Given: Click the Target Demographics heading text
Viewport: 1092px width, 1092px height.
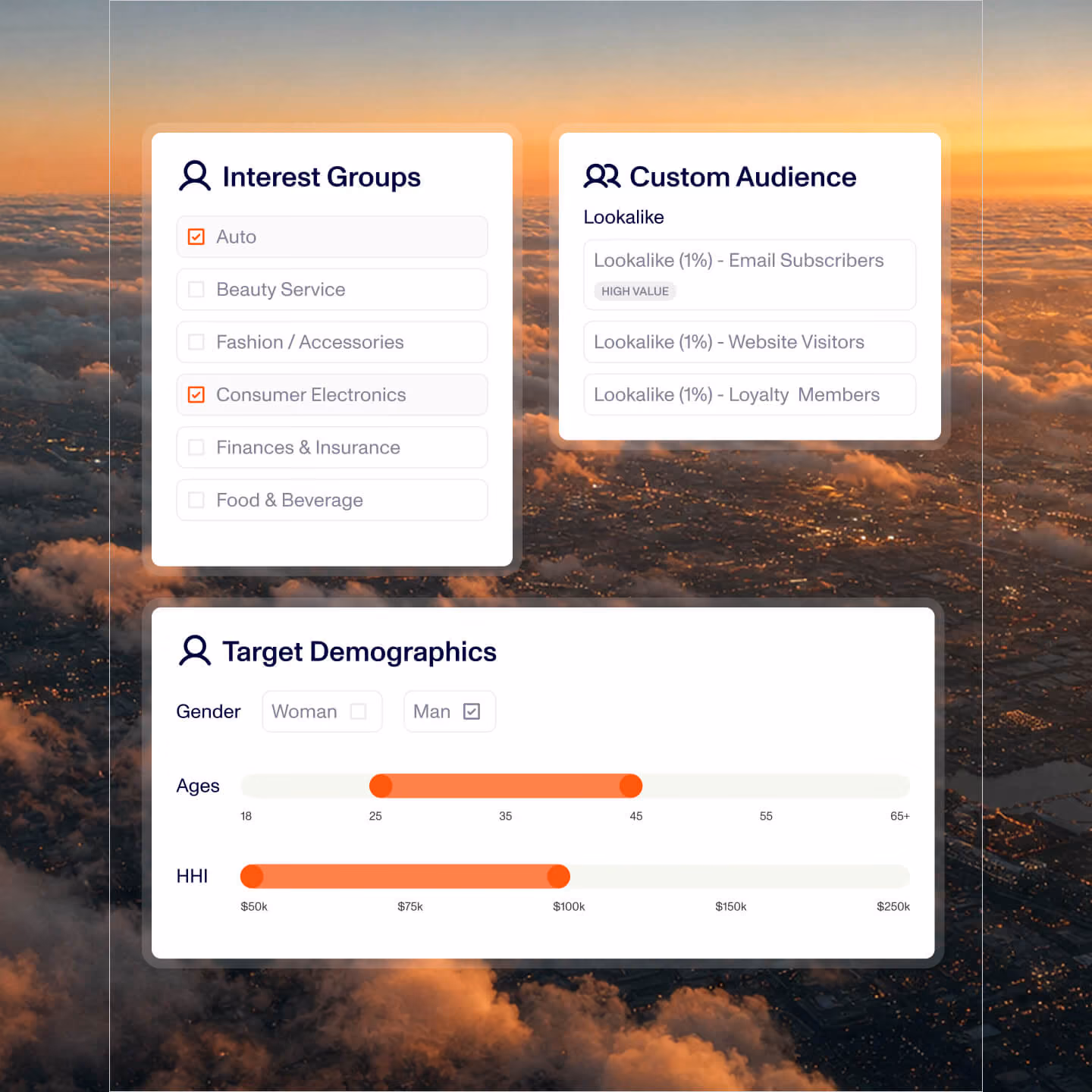Looking at the screenshot, I should (x=359, y=652).
